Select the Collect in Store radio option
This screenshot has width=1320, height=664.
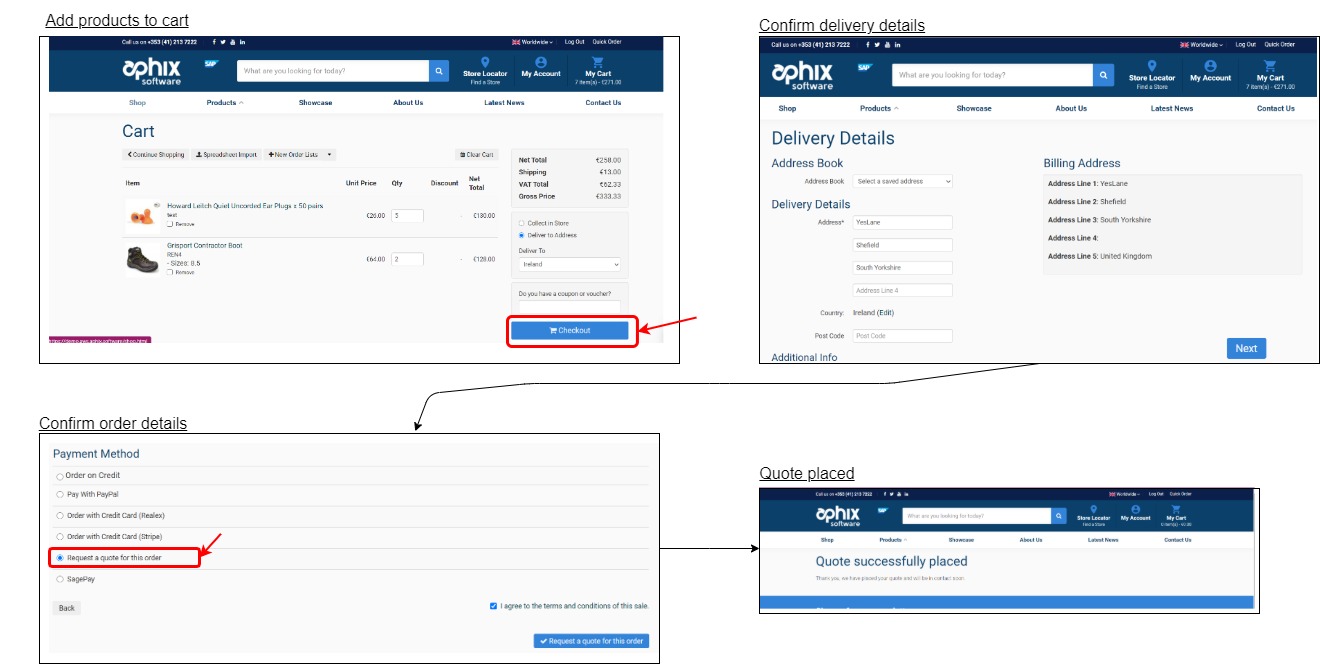[521, 223]
